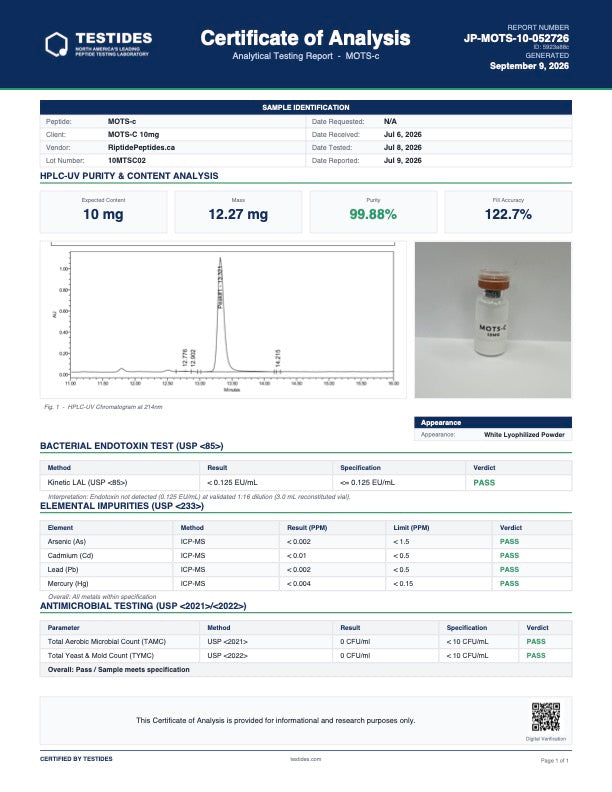612x792 pixels.
Task: Click Date Tested value Jul 8, 2026
Action: [x=402, y=147]
